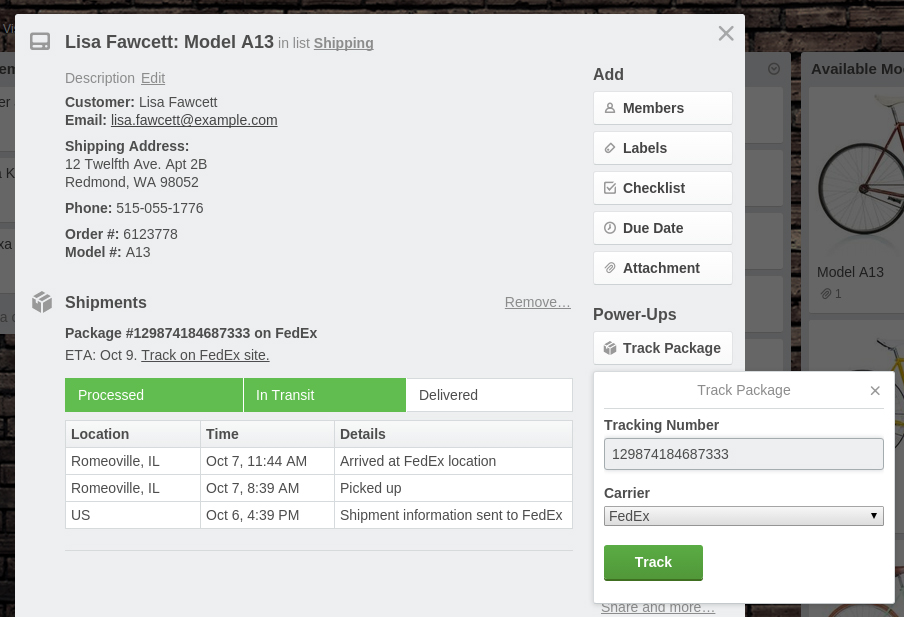
Task: Expand the Carrier dropdown showing FedEx
Action: (x=743, y=516)
